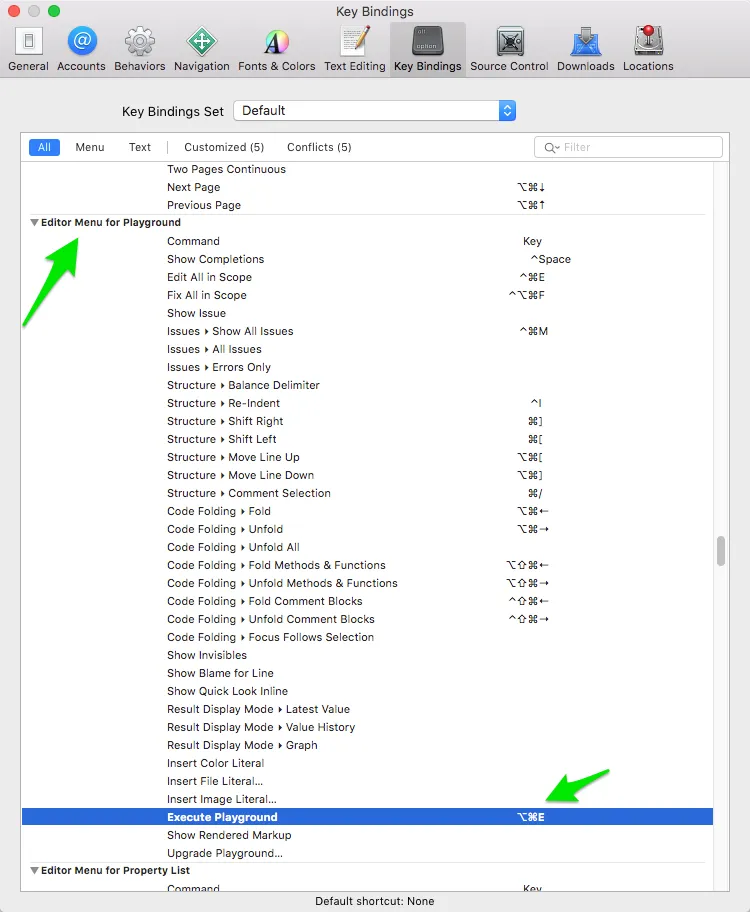Open the Key Bindings Set dropdown
Viewport: 750px width, 912px height.
coord(374,111)
